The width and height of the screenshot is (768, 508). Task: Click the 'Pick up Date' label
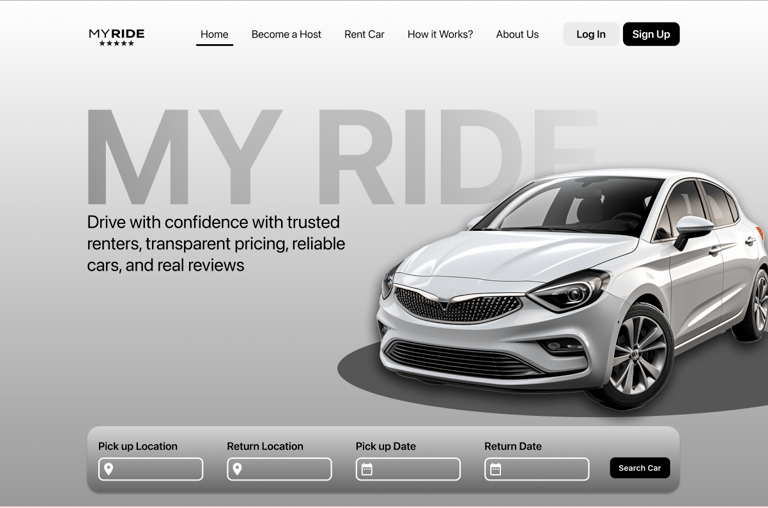point(385,446)
